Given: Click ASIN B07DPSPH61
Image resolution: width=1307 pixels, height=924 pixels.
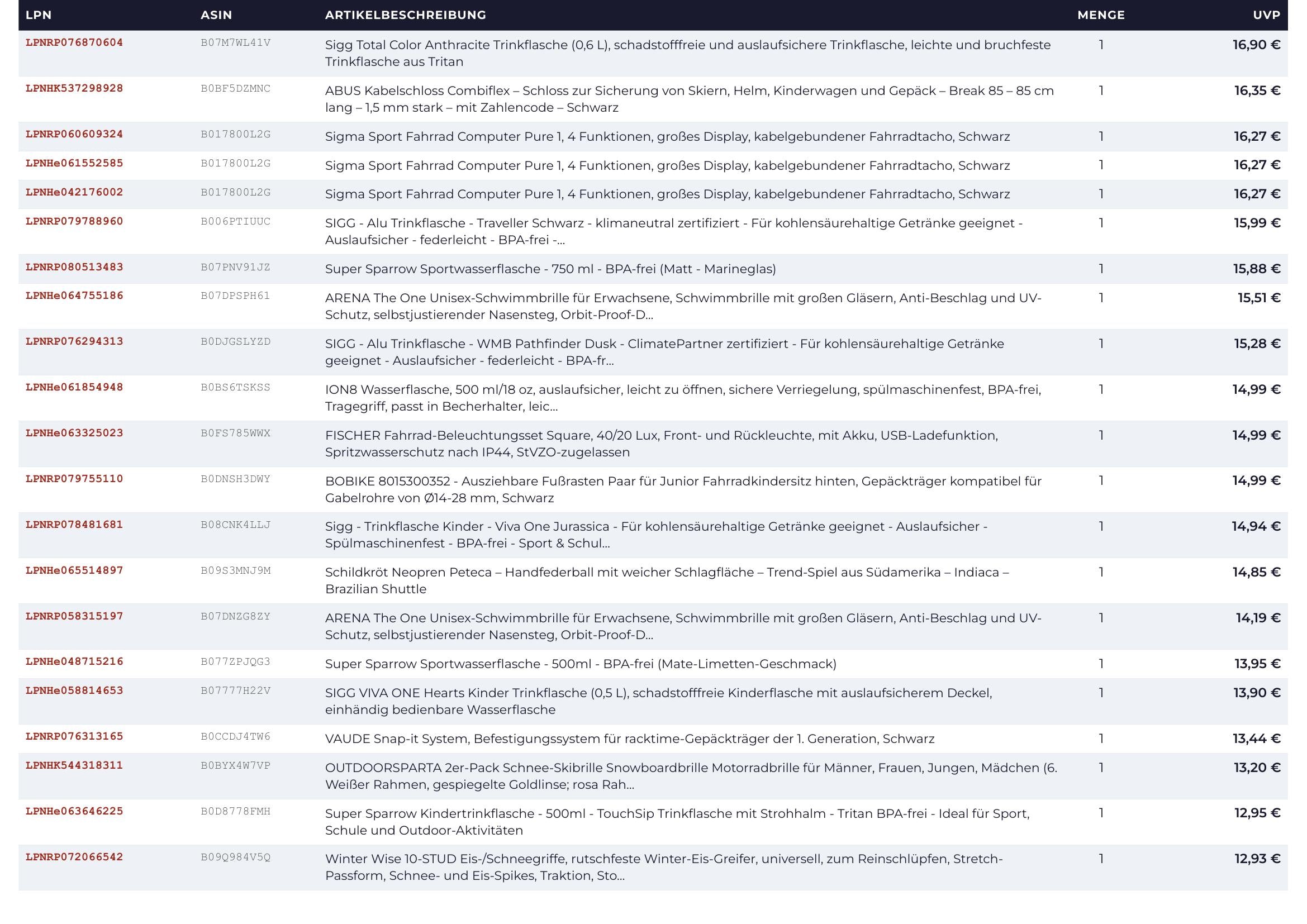Looking at the screenshot, I should [x=236, y=296].
